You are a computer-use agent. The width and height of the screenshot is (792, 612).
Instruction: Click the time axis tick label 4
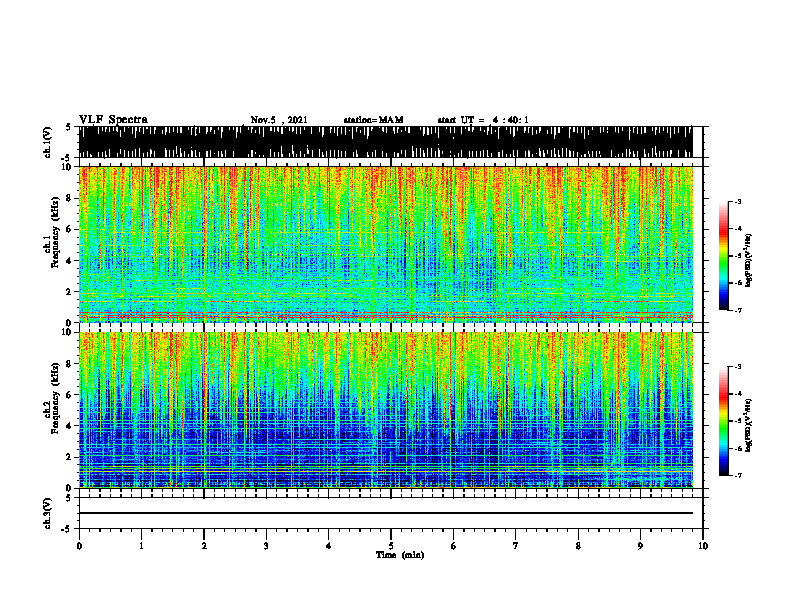point(329,546)
